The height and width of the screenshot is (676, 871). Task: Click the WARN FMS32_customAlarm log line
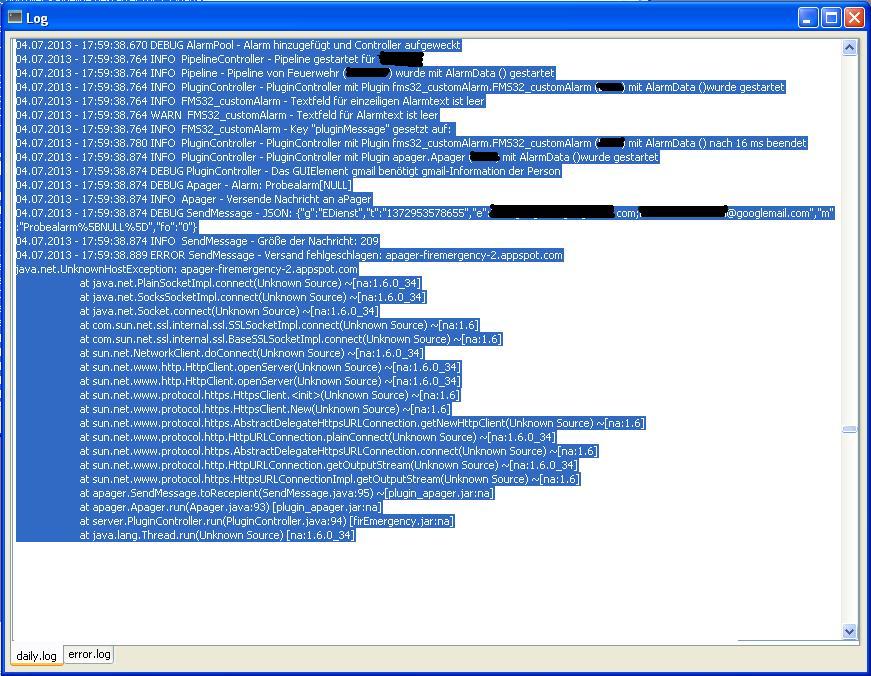[240, 115]
